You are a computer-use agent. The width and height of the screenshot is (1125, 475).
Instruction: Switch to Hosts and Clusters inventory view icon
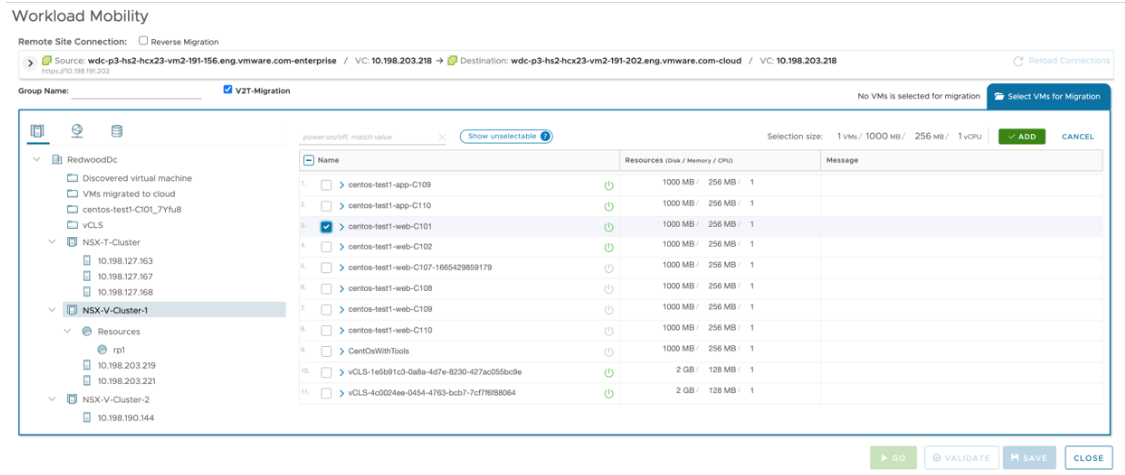tap(38, 131)
